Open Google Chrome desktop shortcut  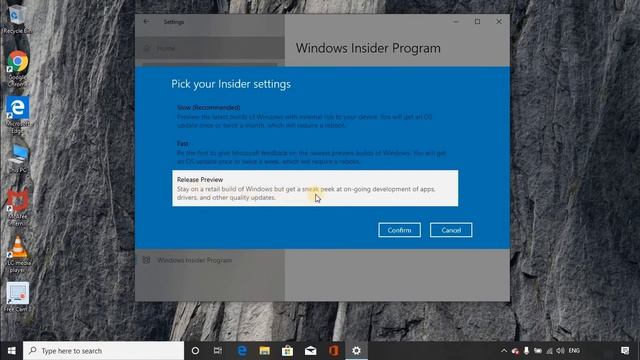tap(17, 68)
